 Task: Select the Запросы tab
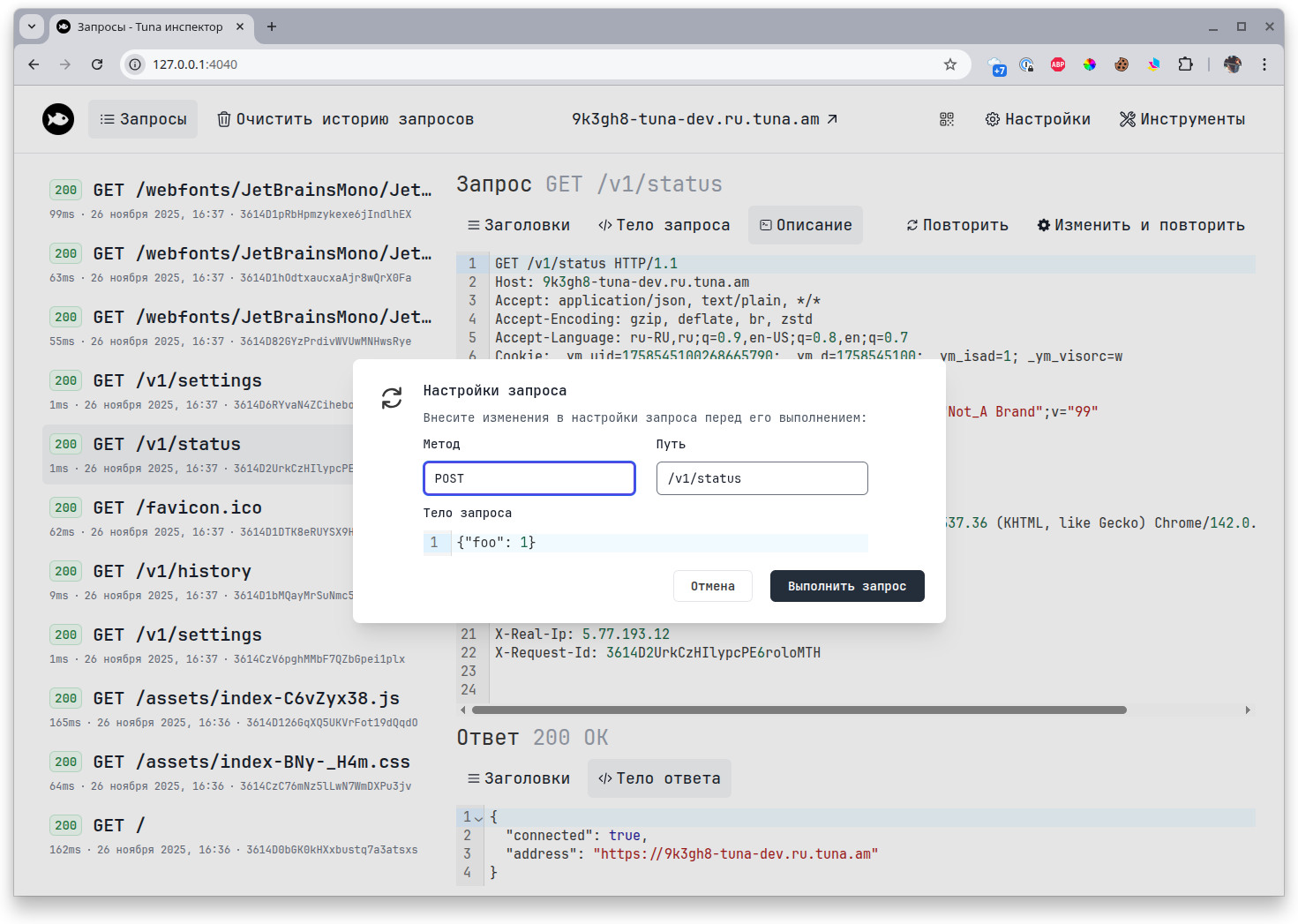(x=143, y=119)
